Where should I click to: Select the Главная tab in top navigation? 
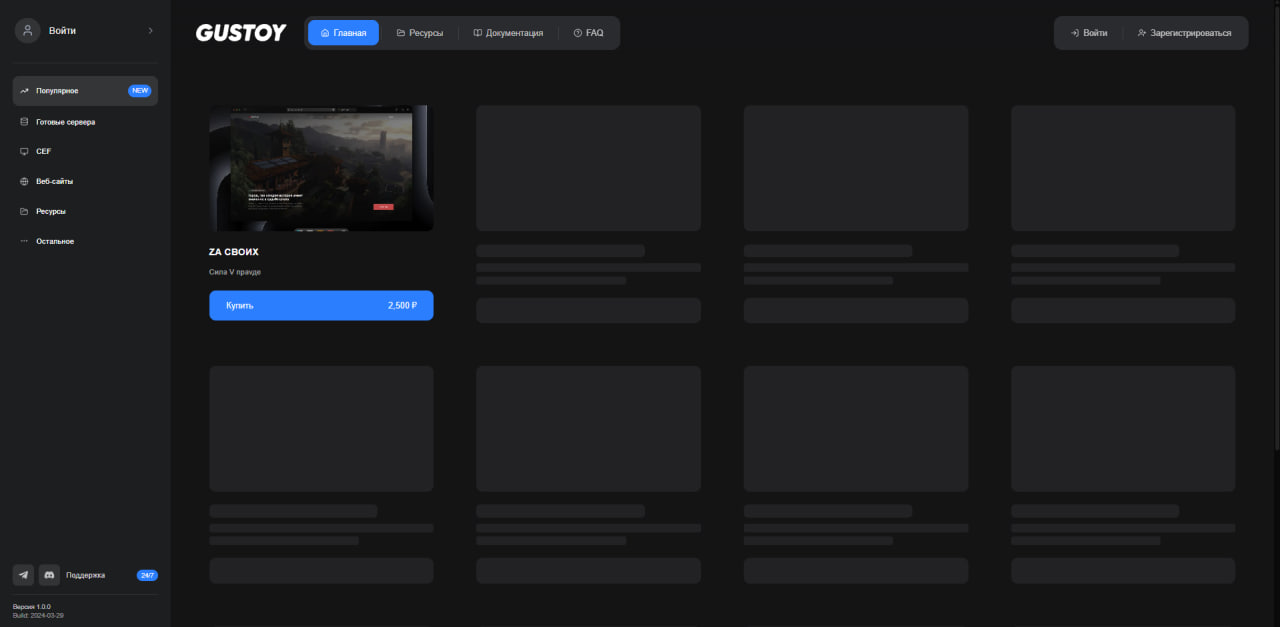tap(343, 33)
